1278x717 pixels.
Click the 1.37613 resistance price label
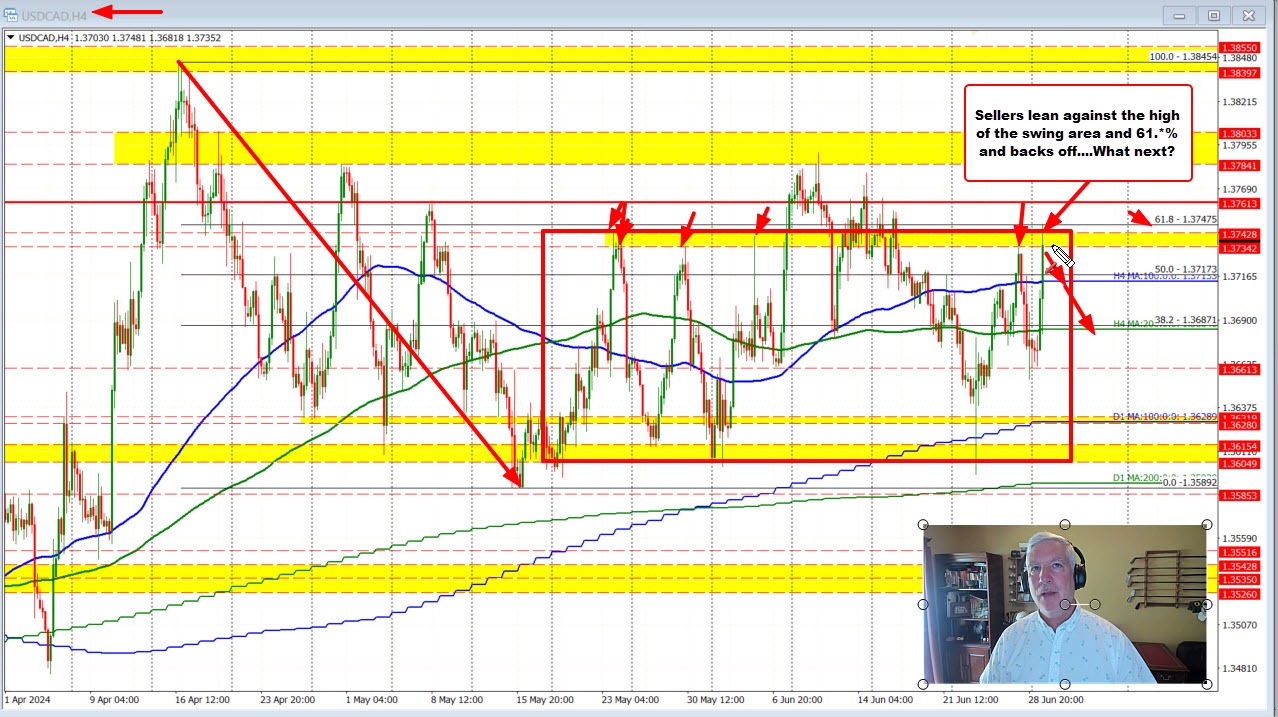pyautogui.click(x=1244, y=203)
